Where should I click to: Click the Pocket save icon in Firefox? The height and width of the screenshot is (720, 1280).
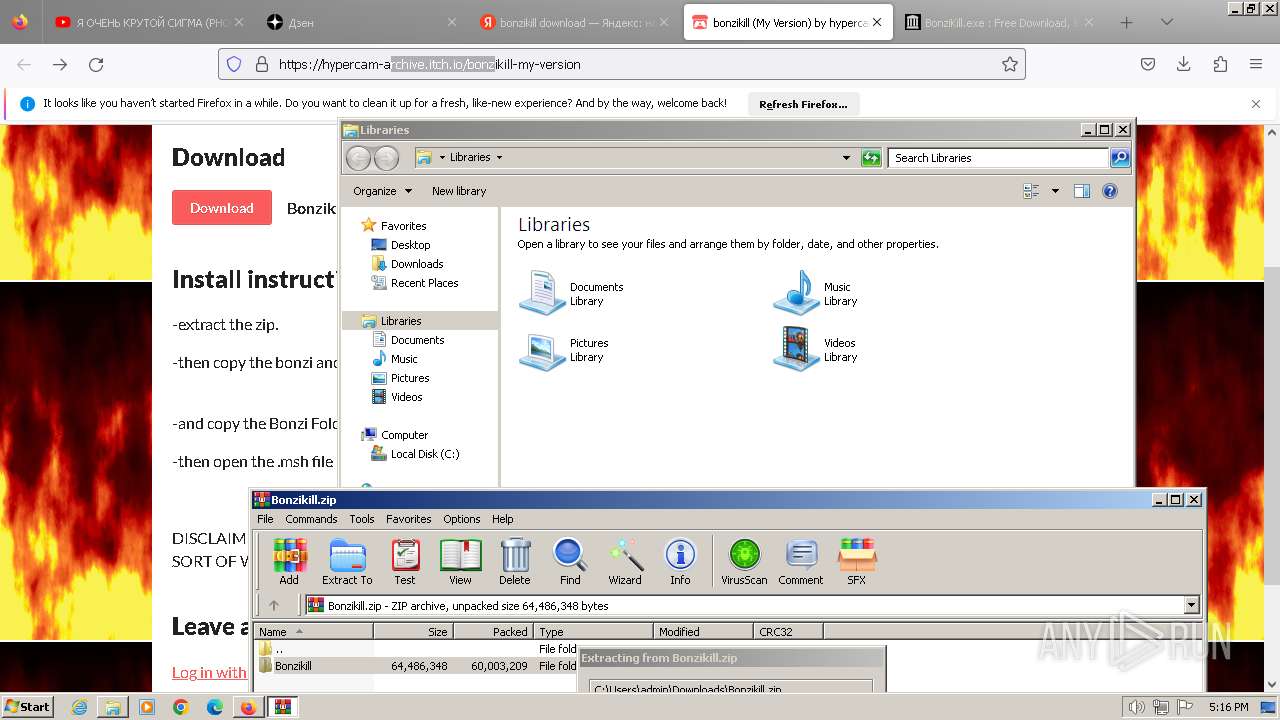coord(1148,64)
